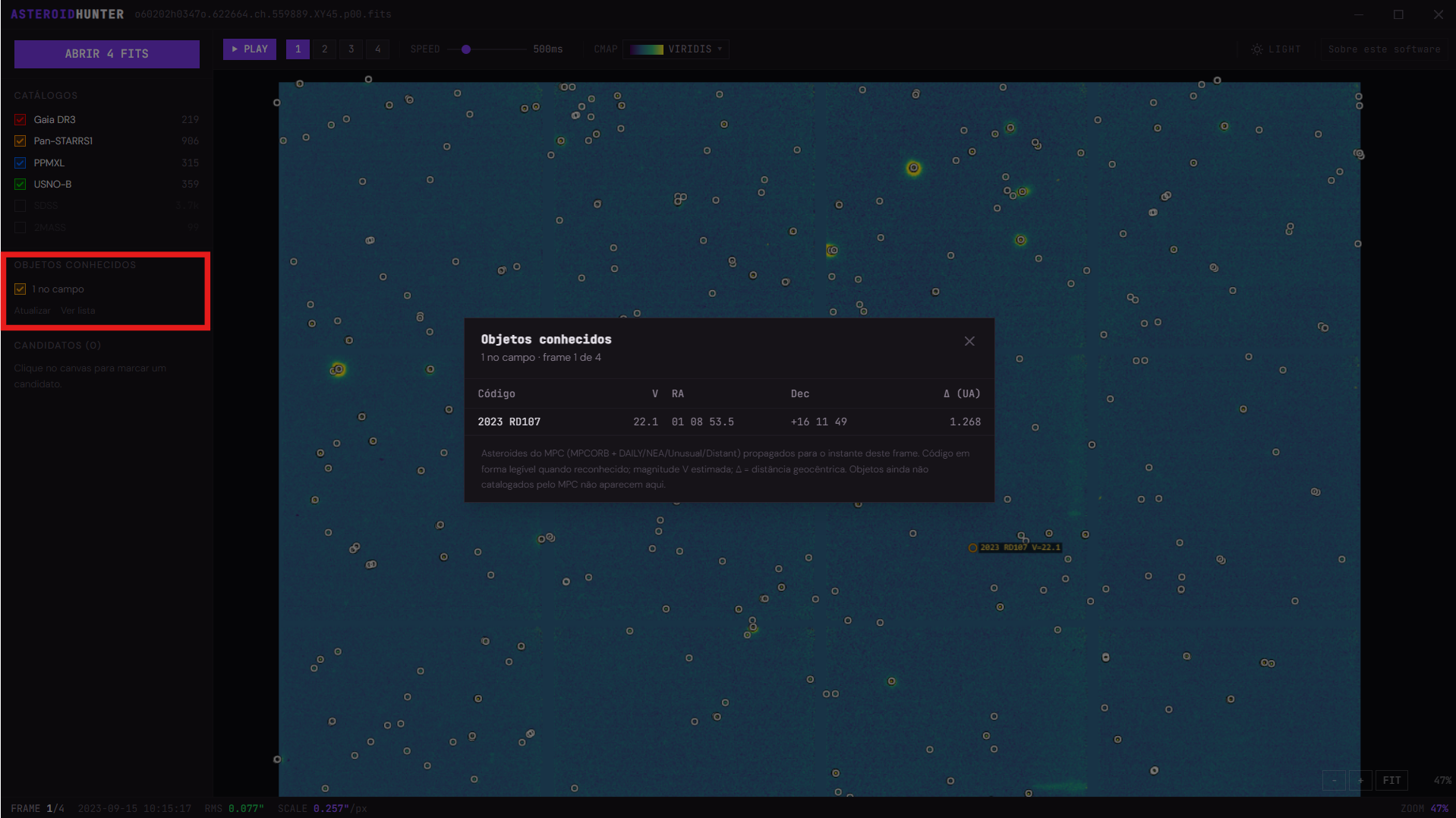Start frame playback with PLAY button
Screen dimensions: 1456x818
coord(250,49)
